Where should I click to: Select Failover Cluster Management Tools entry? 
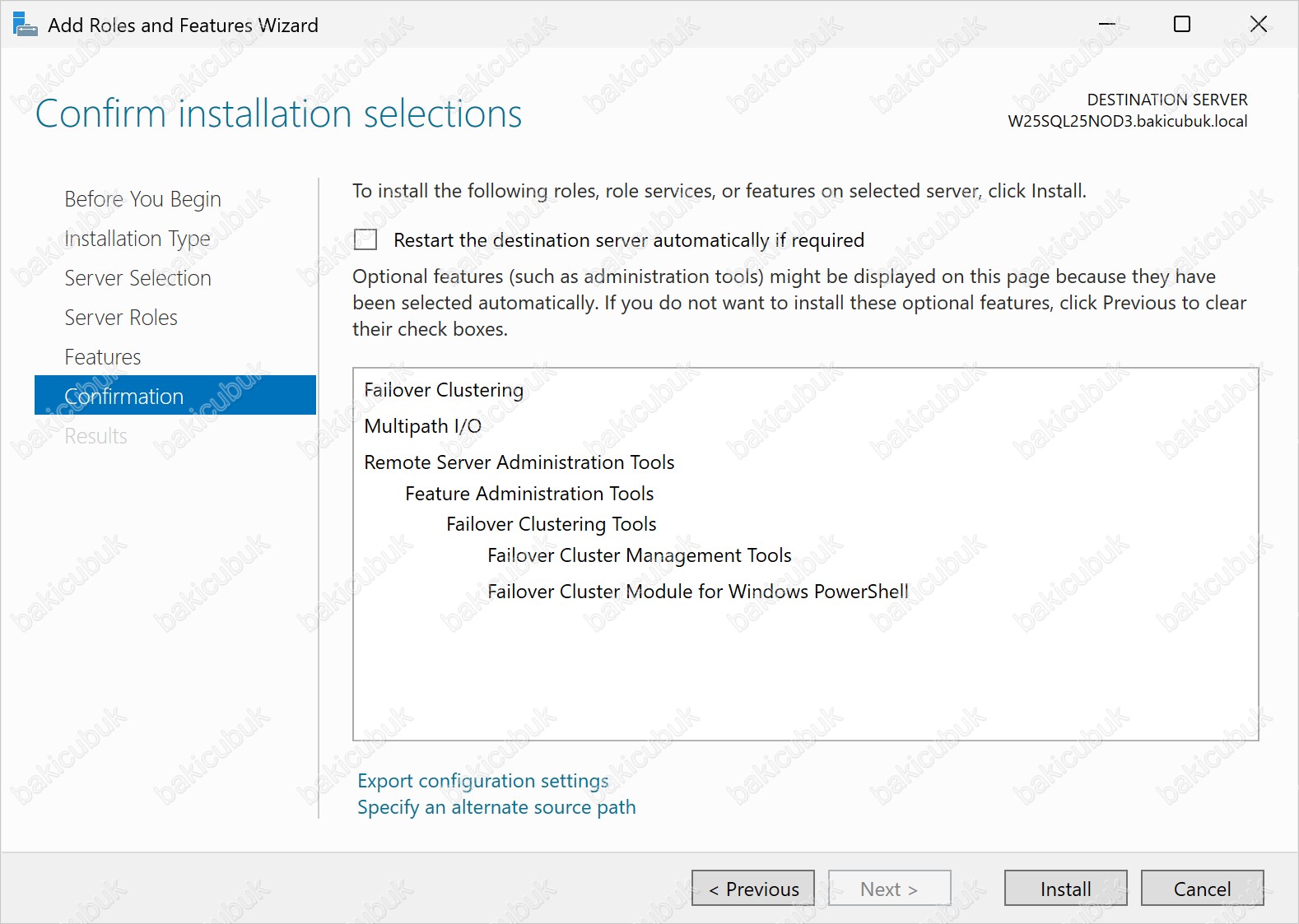(639, 555)
